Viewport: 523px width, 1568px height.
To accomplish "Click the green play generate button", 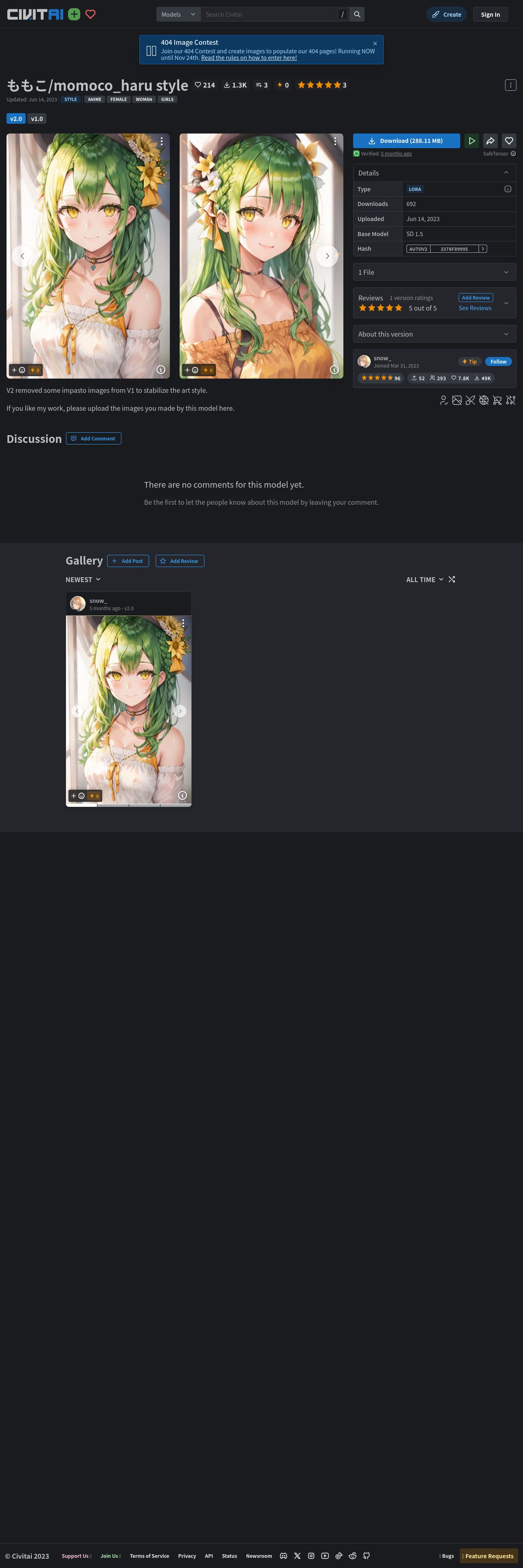I will (471, 140).
